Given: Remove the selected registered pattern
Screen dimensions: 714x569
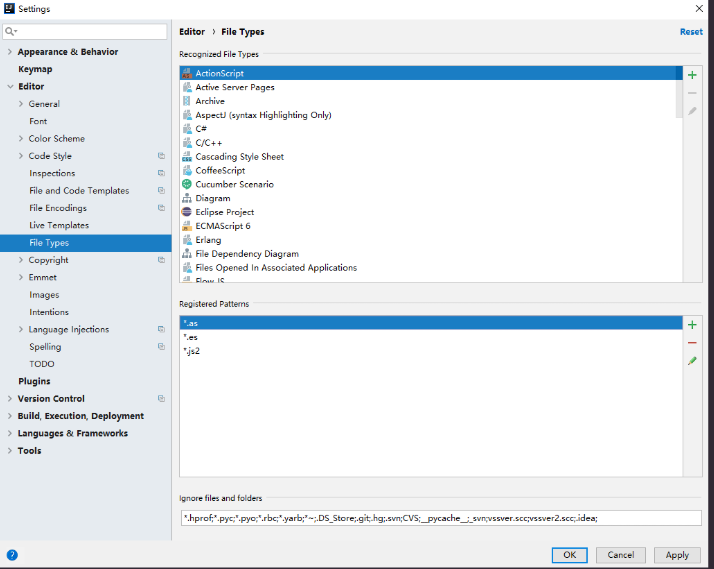Looking at the screenshot, I should (692, 343).
